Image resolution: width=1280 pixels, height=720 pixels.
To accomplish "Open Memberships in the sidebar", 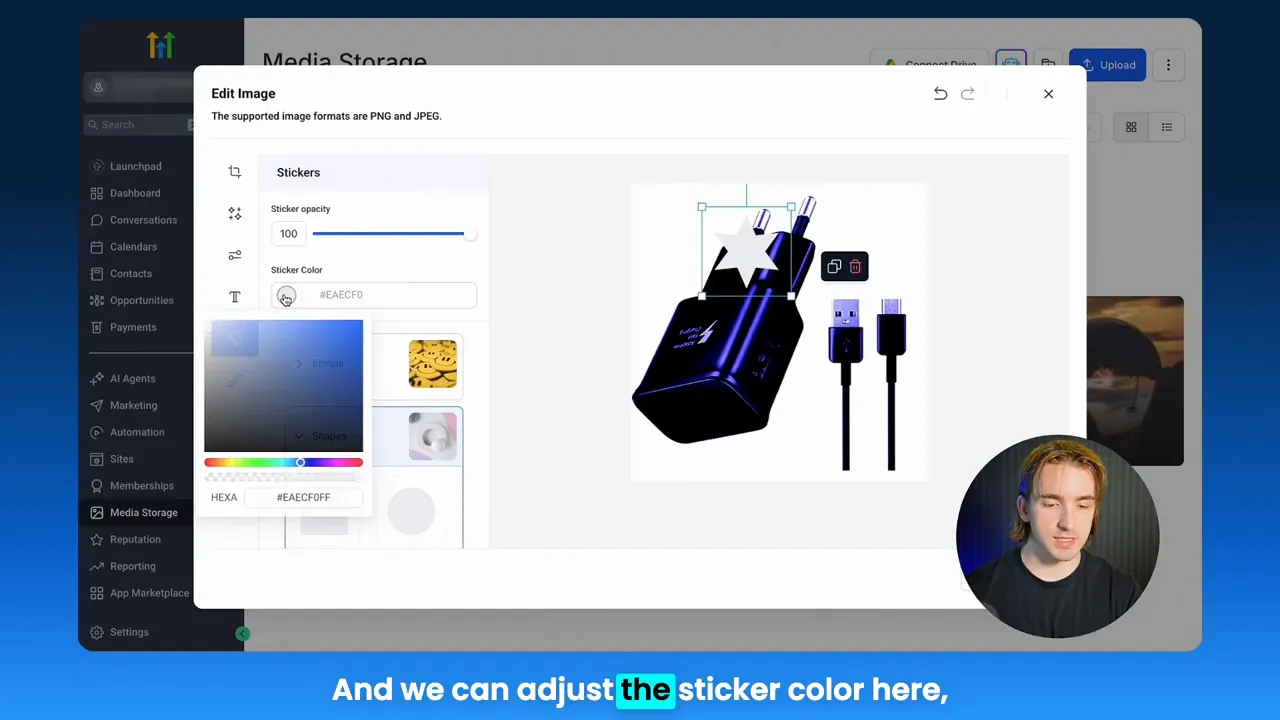I will pyautogui.click(x=131, y=486).
